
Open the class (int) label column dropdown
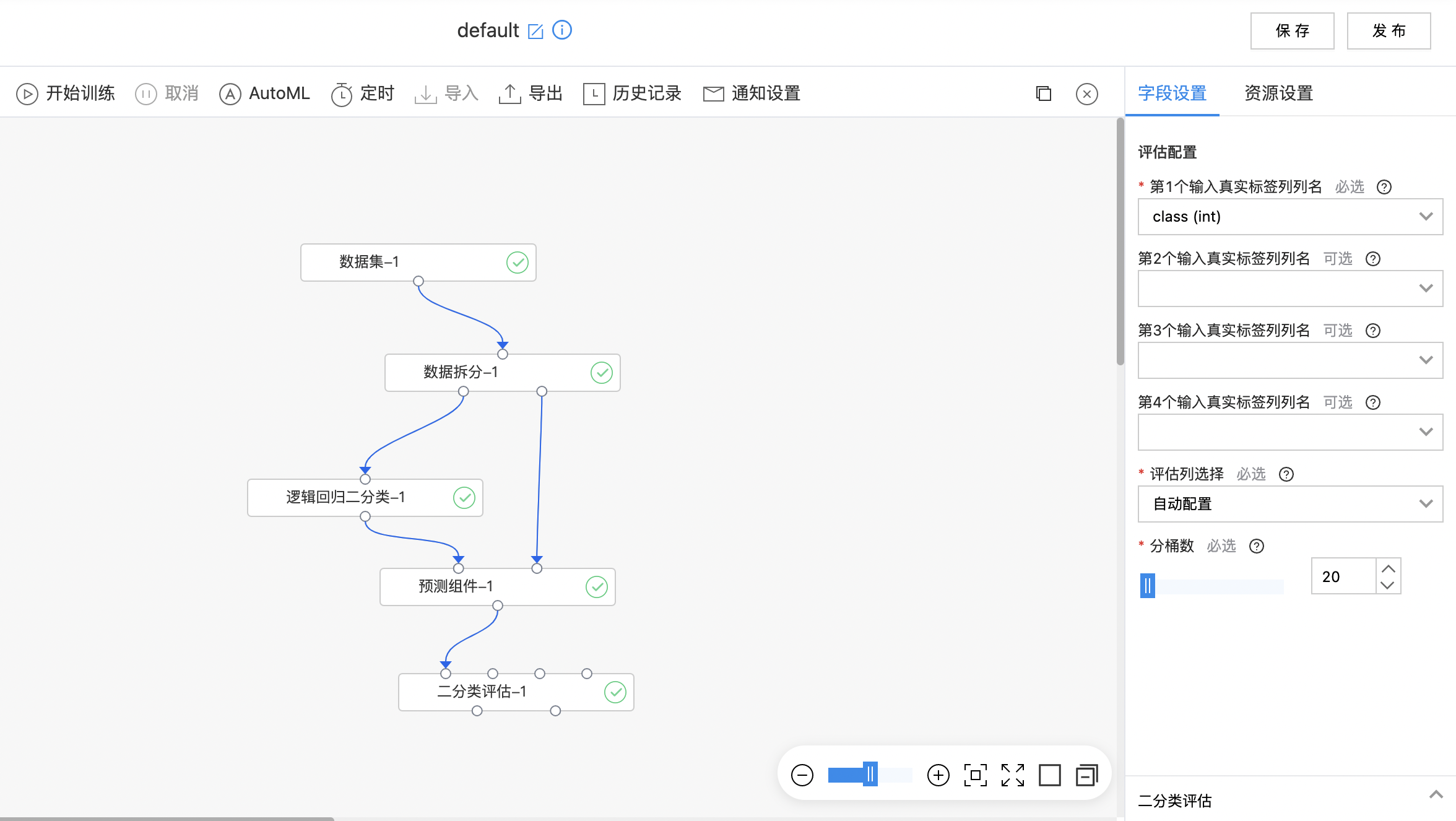click(1291, 217)
